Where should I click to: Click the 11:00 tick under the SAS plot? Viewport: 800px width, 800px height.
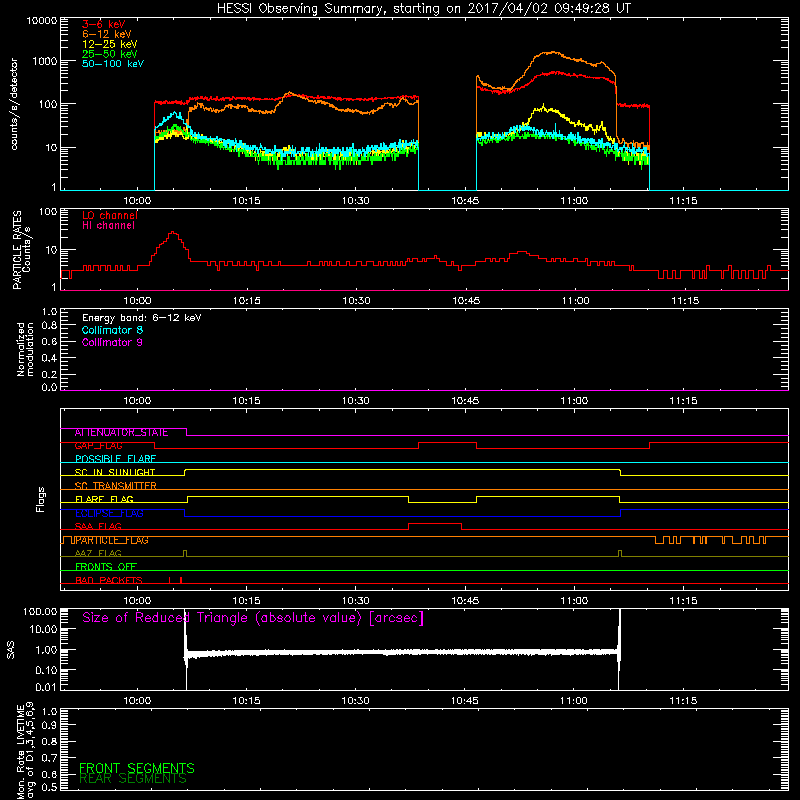click(x=574, y=701)
